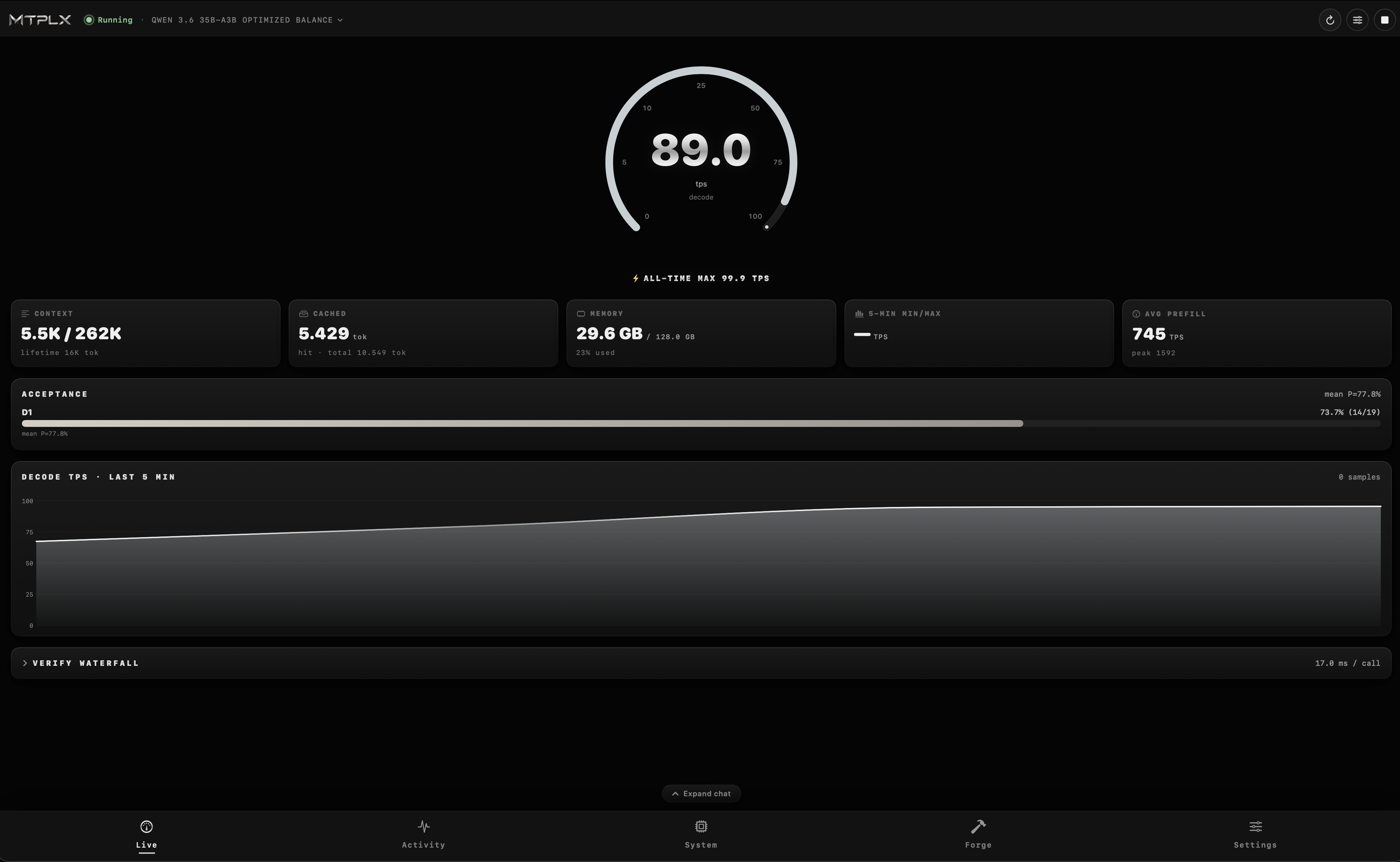This screenshot has height=862, width=1400.
Task: Click the lightning bolt by All-Time Max
Action: [635, 278]
